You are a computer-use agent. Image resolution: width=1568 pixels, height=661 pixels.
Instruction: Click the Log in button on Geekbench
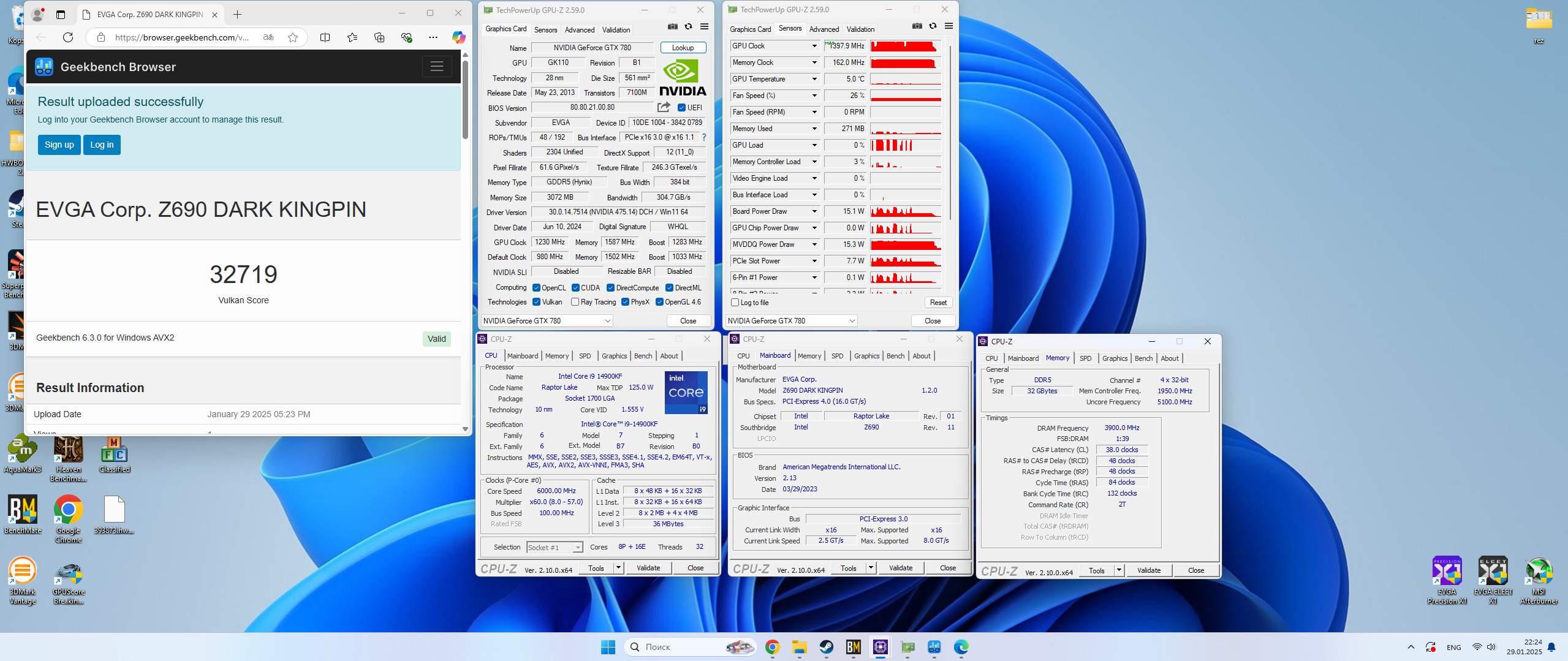[x=102, y=145]
